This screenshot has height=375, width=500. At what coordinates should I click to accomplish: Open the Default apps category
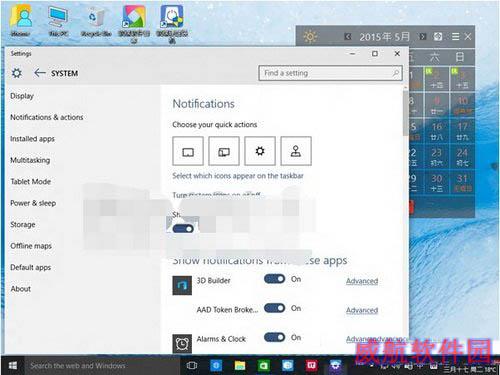point(31,267)
